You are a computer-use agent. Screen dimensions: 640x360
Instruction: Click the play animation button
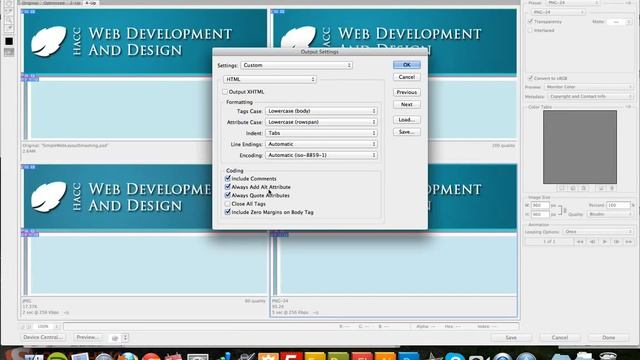(x=604, y=242)
